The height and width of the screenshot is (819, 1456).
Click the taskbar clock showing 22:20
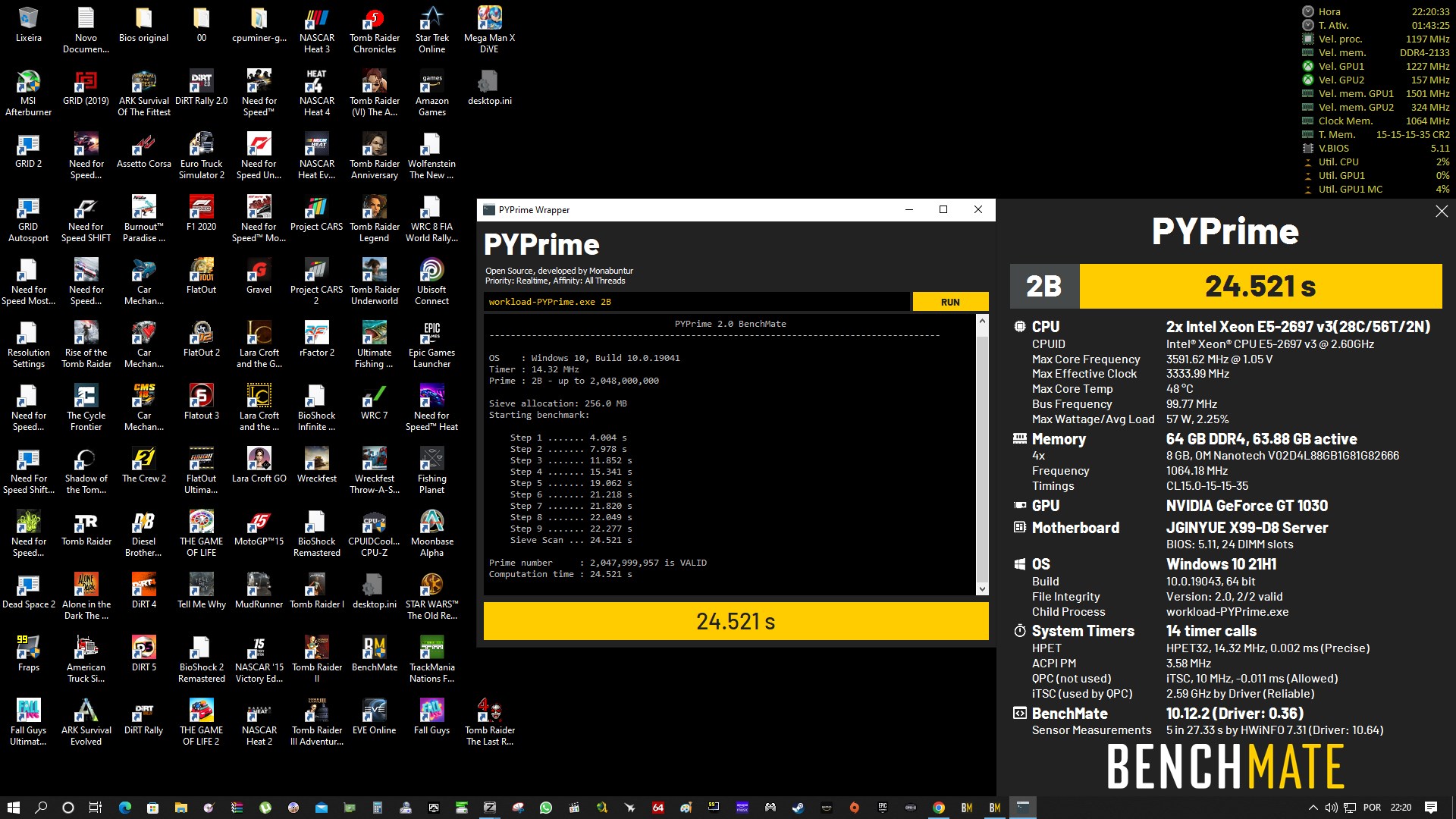pyautogui.click(x=1401, y=808)
